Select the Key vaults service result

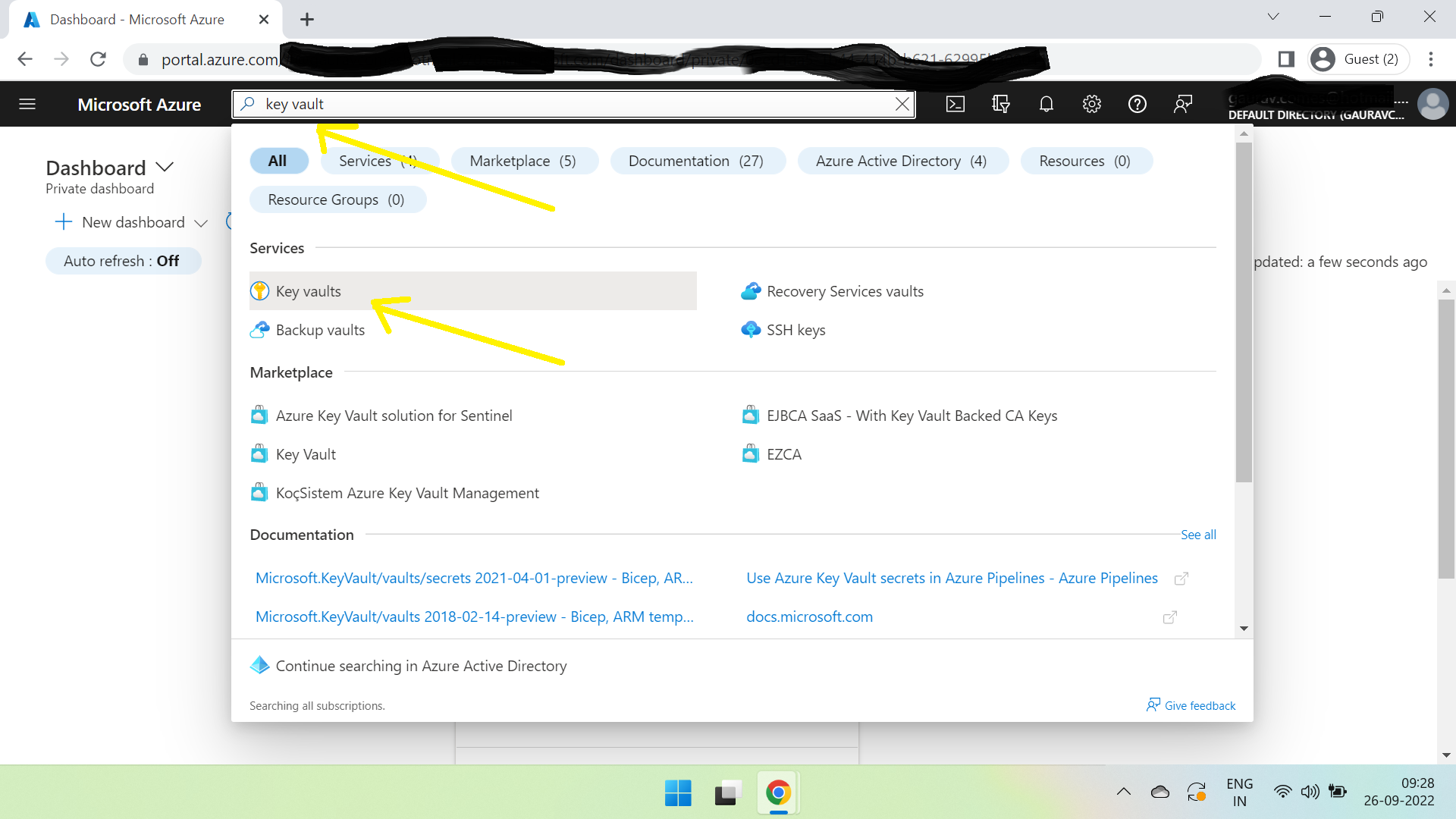pyautogui.click(x=473, y=291)
